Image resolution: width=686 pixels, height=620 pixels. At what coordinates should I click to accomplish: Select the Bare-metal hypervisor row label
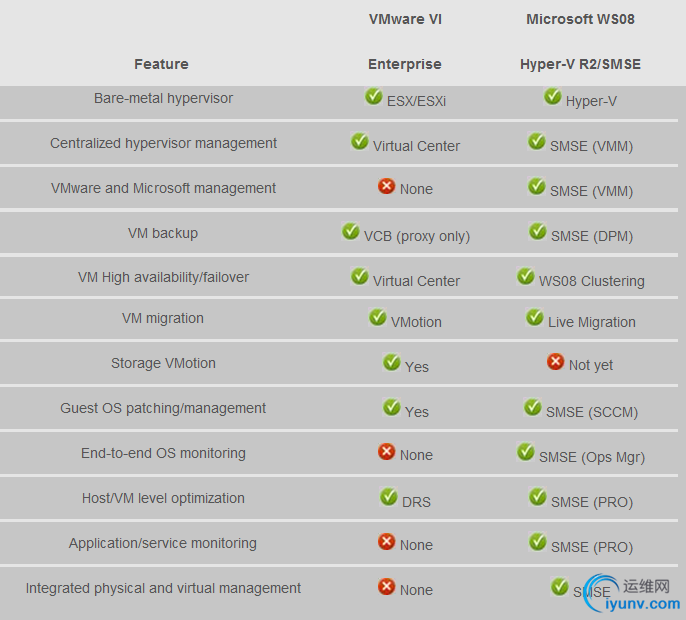point(163,98)
